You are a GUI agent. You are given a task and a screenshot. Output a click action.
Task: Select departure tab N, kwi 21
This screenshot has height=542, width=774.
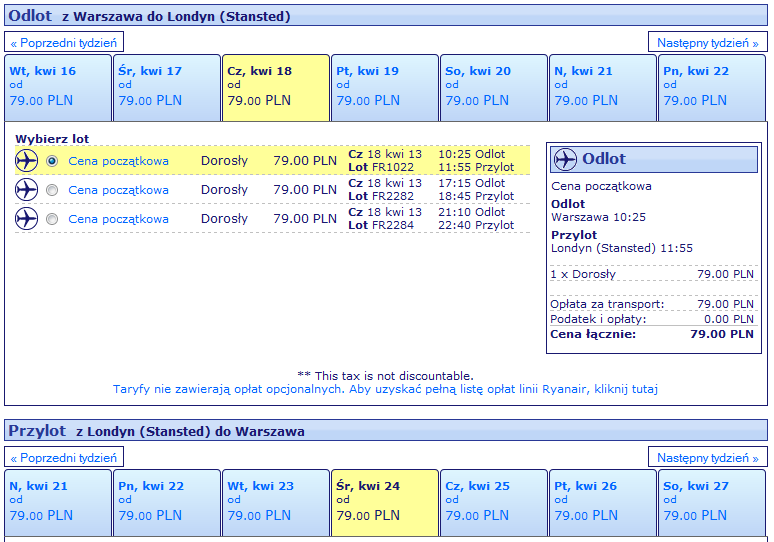(603, 88)
